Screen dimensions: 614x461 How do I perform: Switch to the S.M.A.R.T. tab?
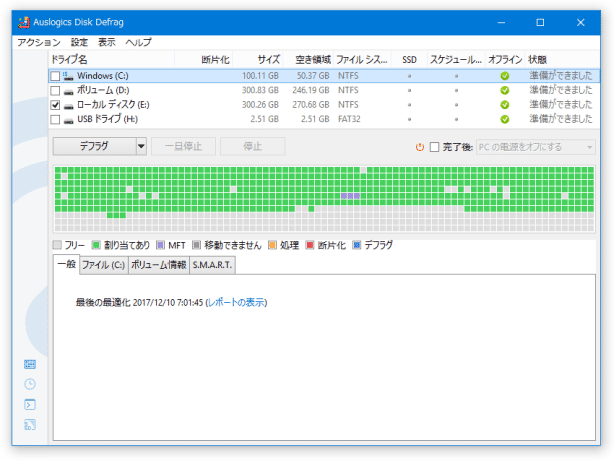212,265
